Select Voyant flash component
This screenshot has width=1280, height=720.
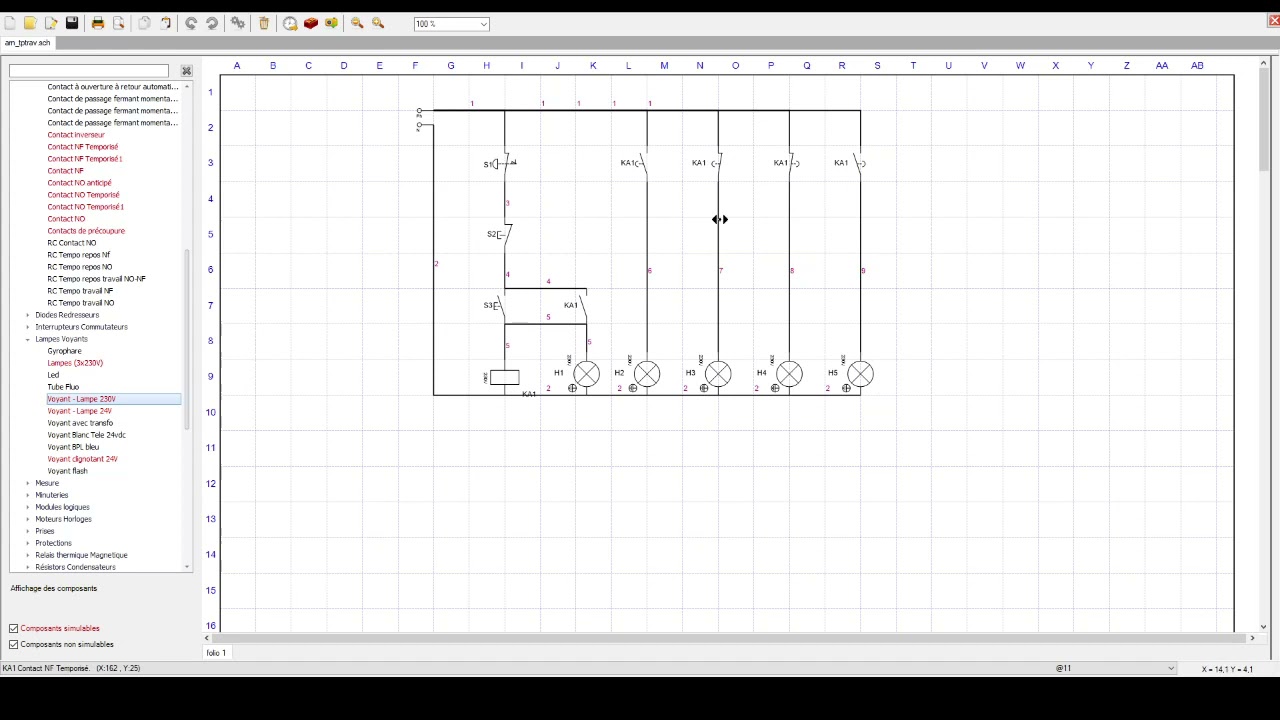point(67,471)
